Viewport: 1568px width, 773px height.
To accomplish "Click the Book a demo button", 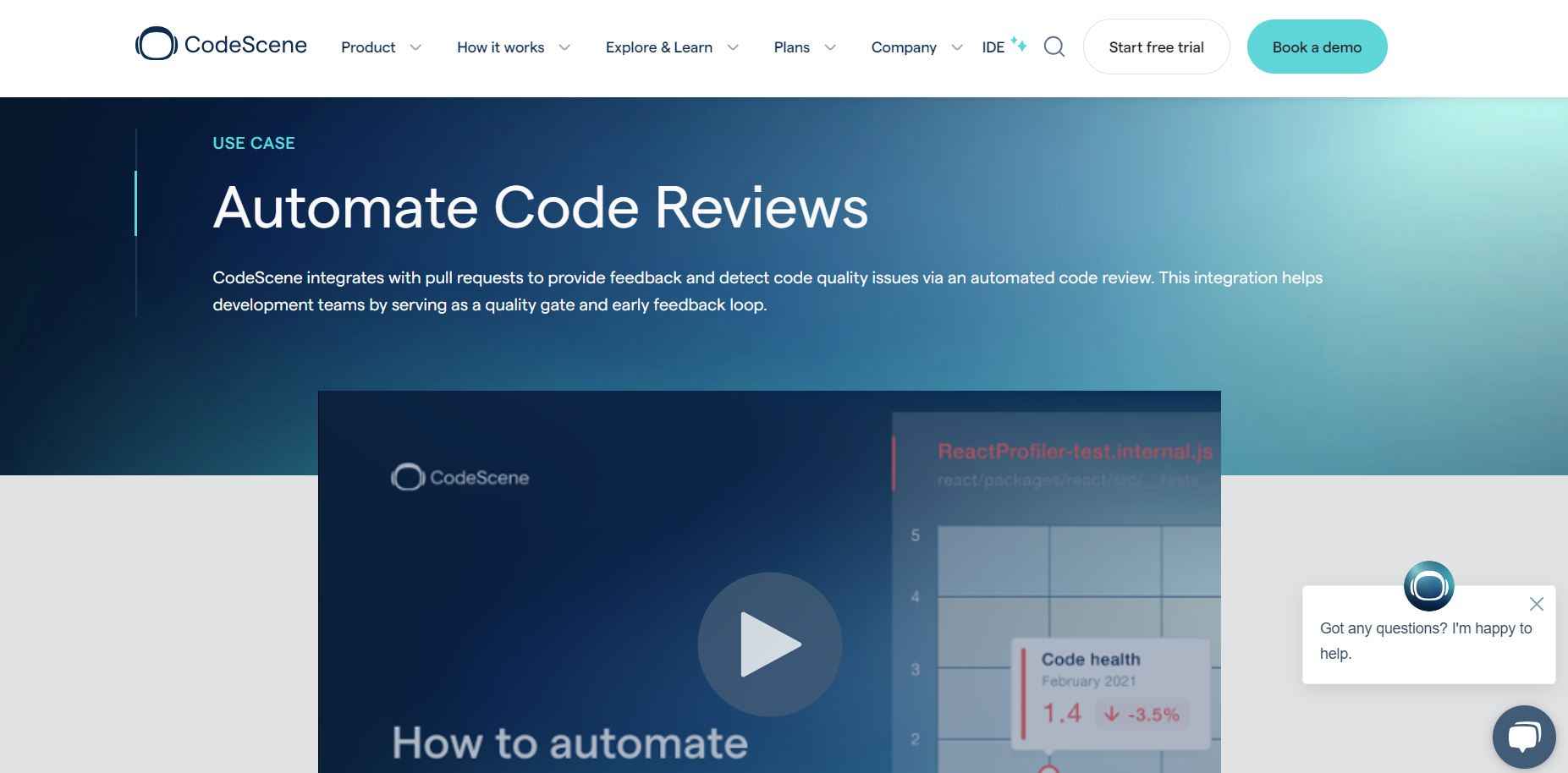I will (1317, 47).
